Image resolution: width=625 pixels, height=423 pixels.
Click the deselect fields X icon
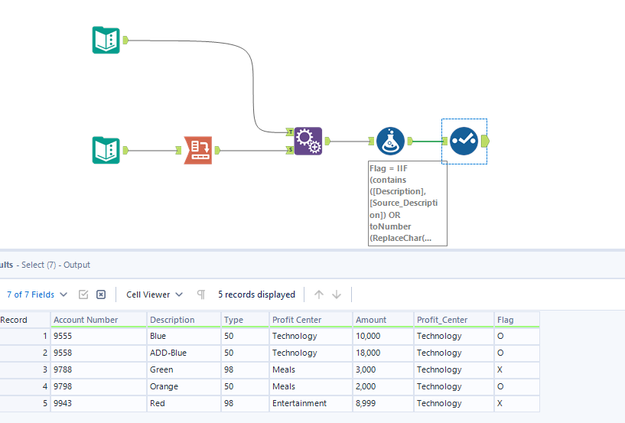coord(101,295)
